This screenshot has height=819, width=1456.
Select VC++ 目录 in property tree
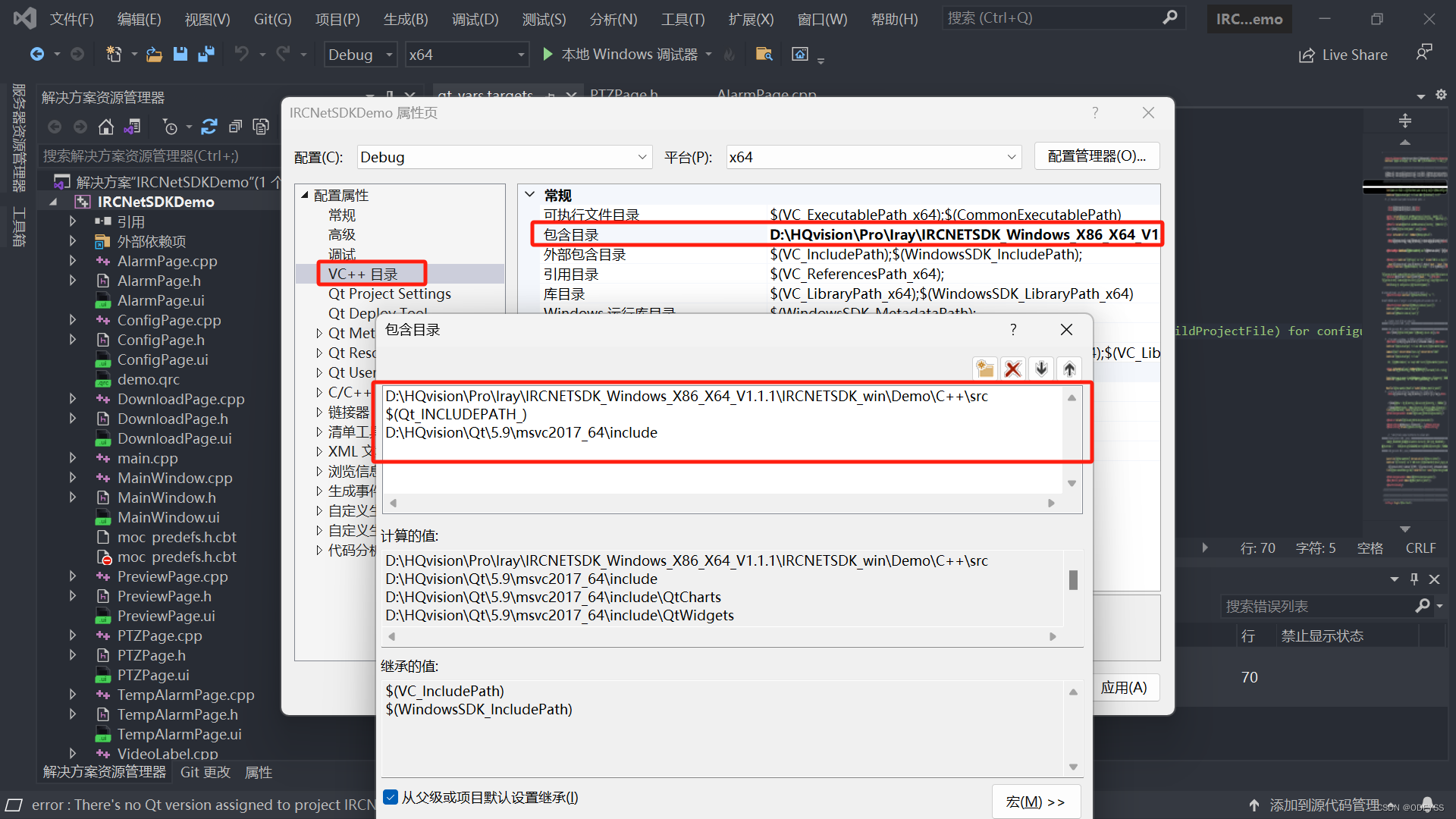362,274
